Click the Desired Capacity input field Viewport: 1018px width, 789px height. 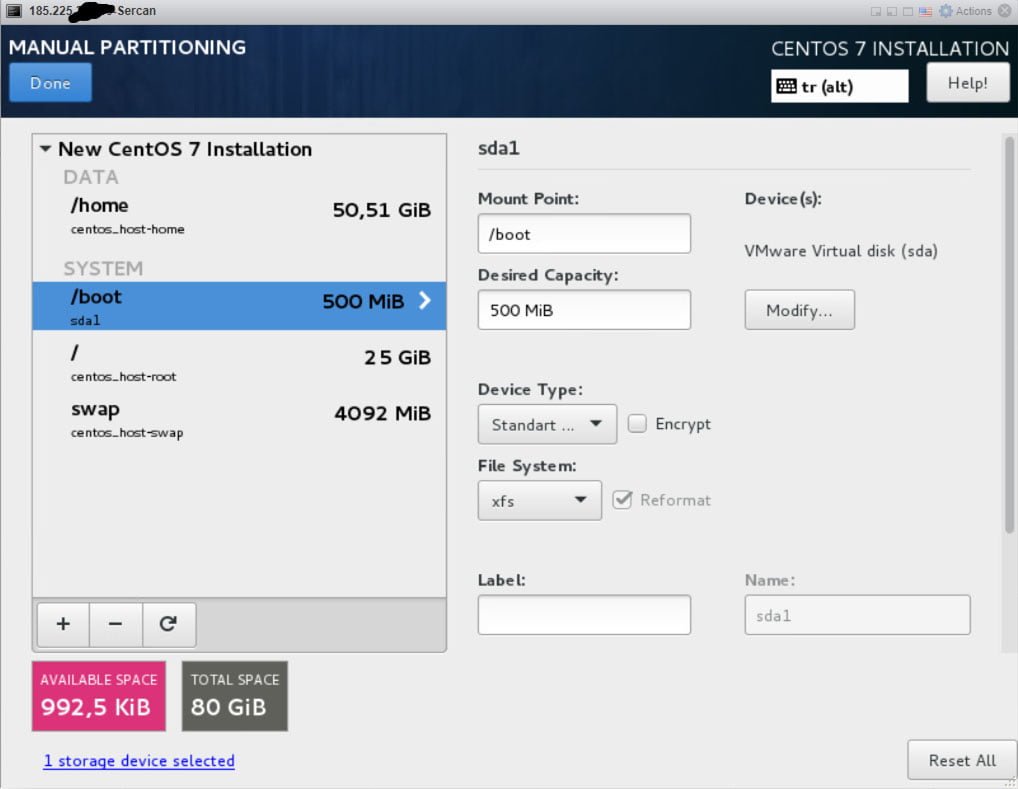coord(584,310)
